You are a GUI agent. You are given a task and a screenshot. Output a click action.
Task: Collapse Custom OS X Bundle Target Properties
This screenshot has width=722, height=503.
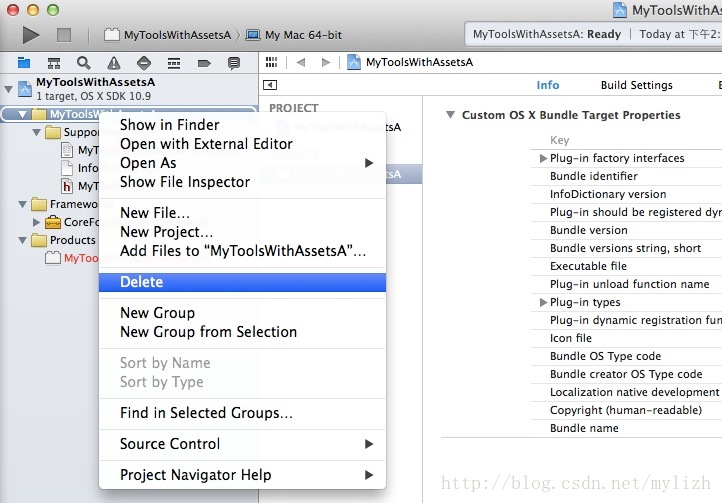pyautogui.click(x=450, y=115)
